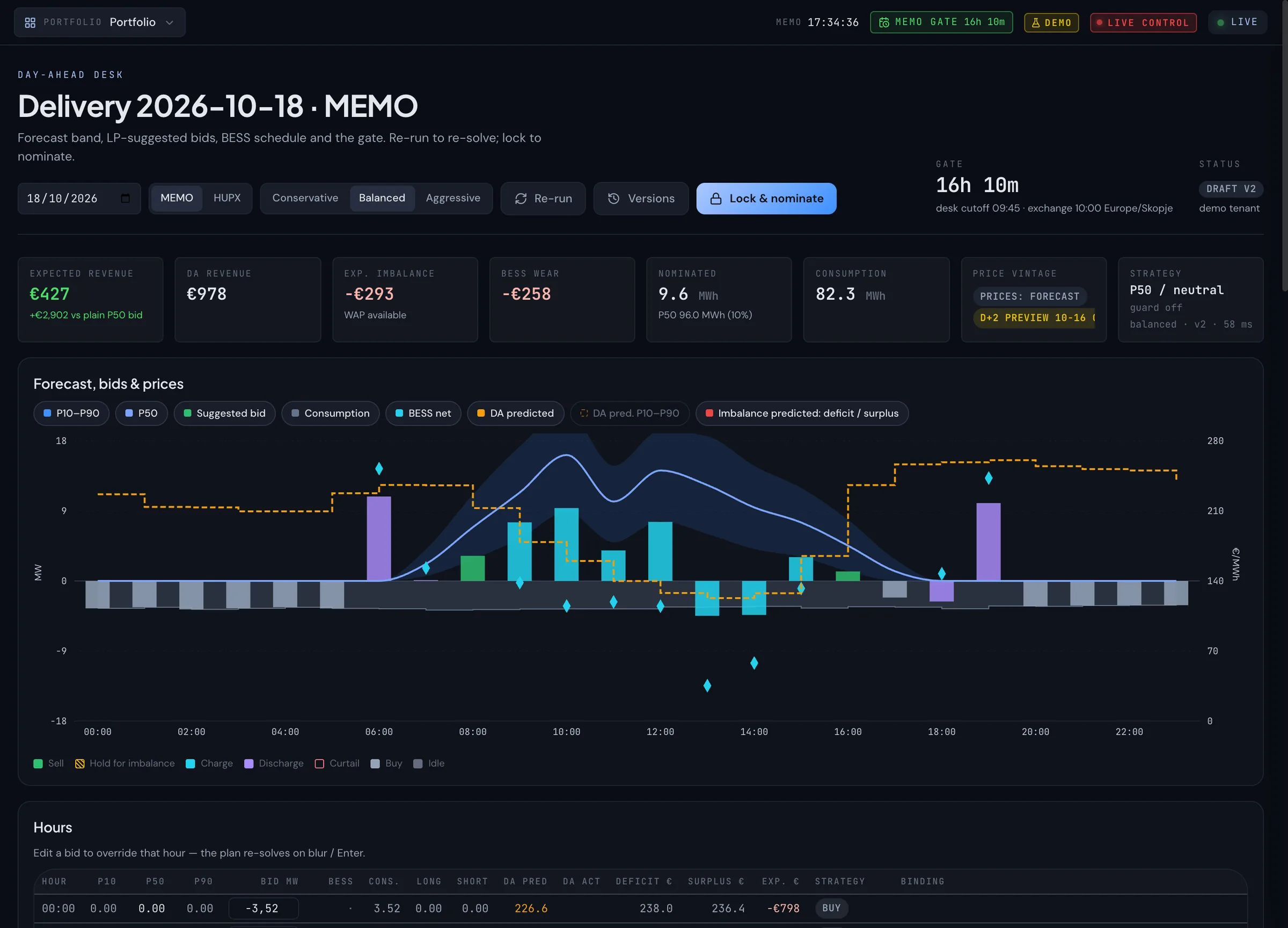Click the Re-run refresh icon
Viewport: 1288px width, 928px height.
pos(521,198)
